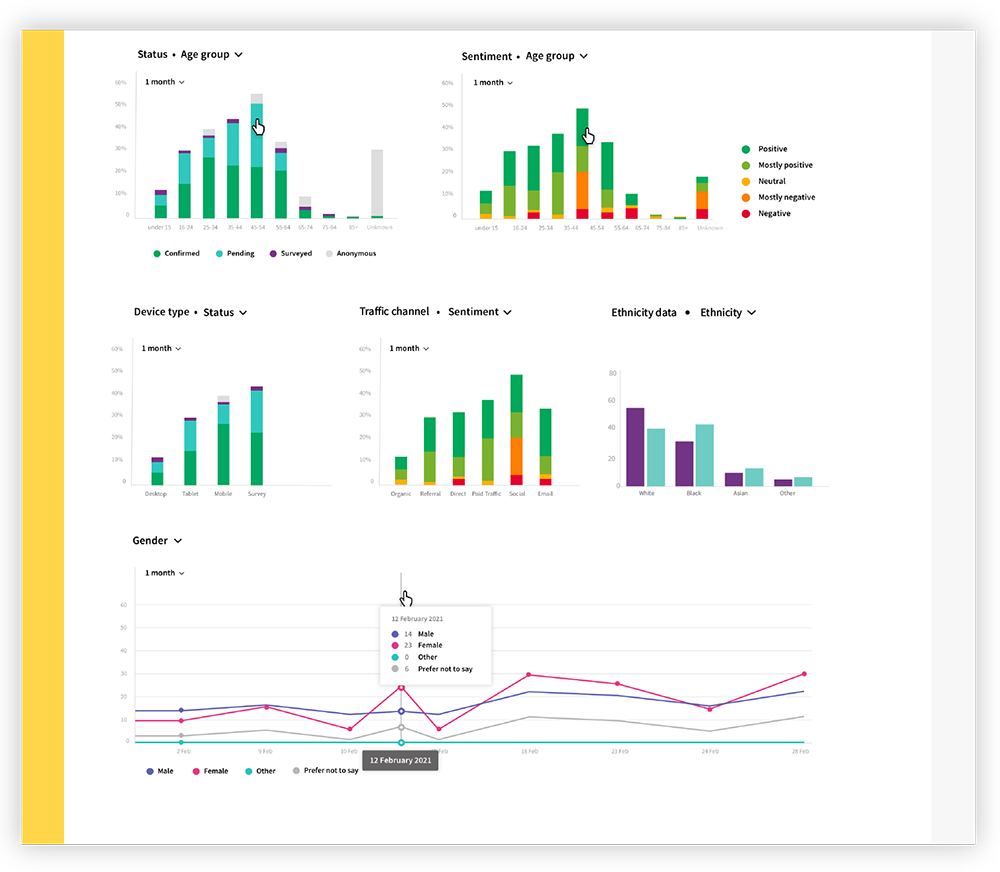Click Female data point on 18 Feb
Screen dimensions: 1000x872
pyautogui.click(x=529, y=675)
